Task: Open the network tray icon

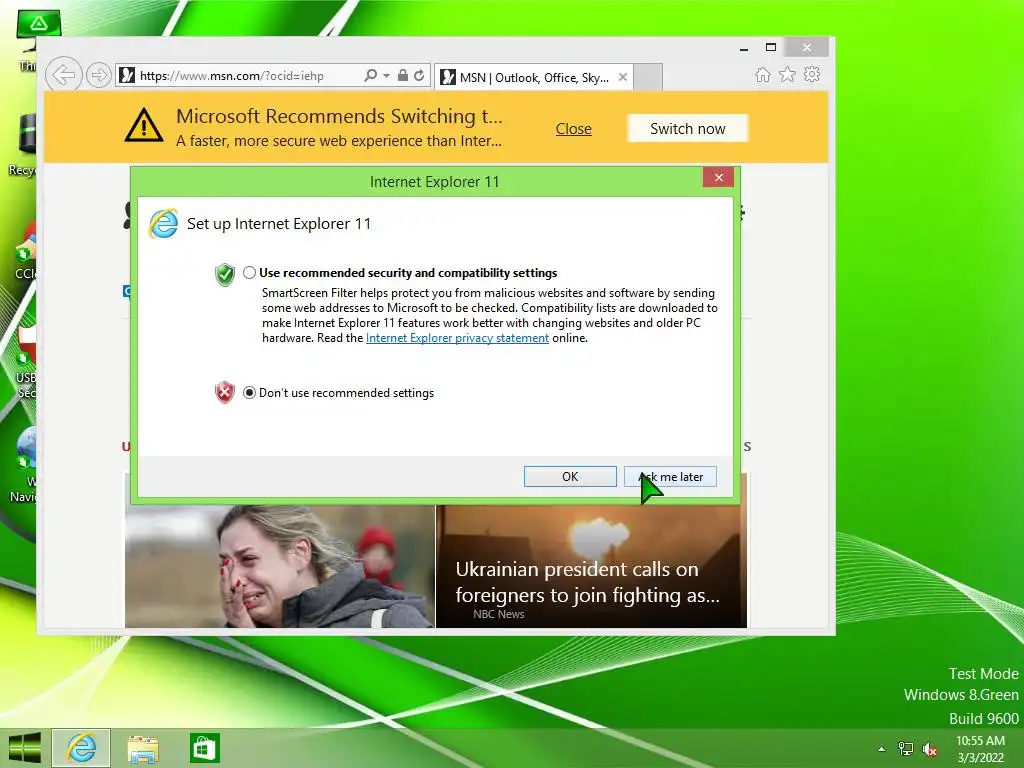Action: coord(906,749)
